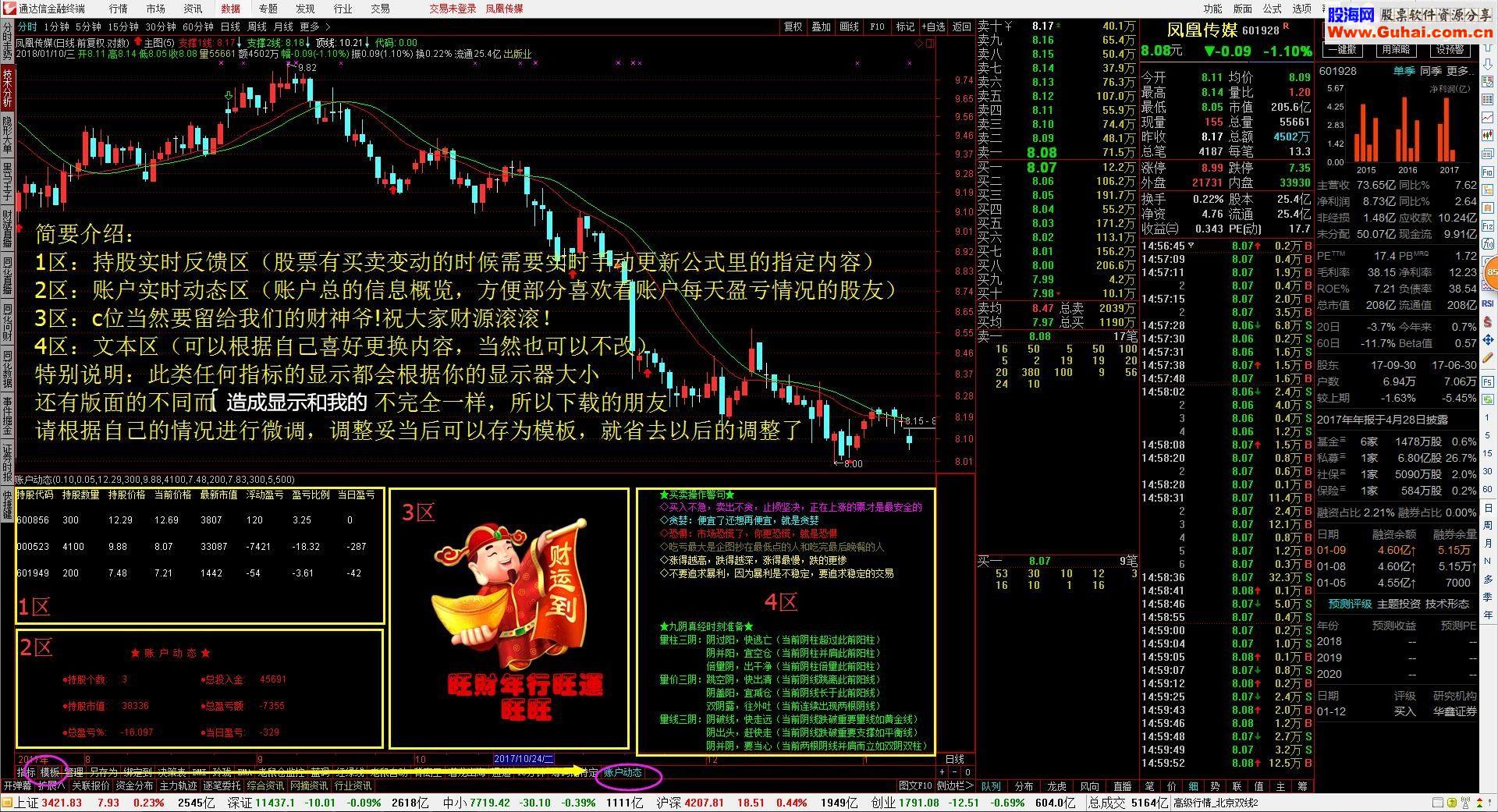Click the 凤凰传媒 link in title bar
Image resolution: width=1498 pixels, height=812 pixels.
point(505,9)
